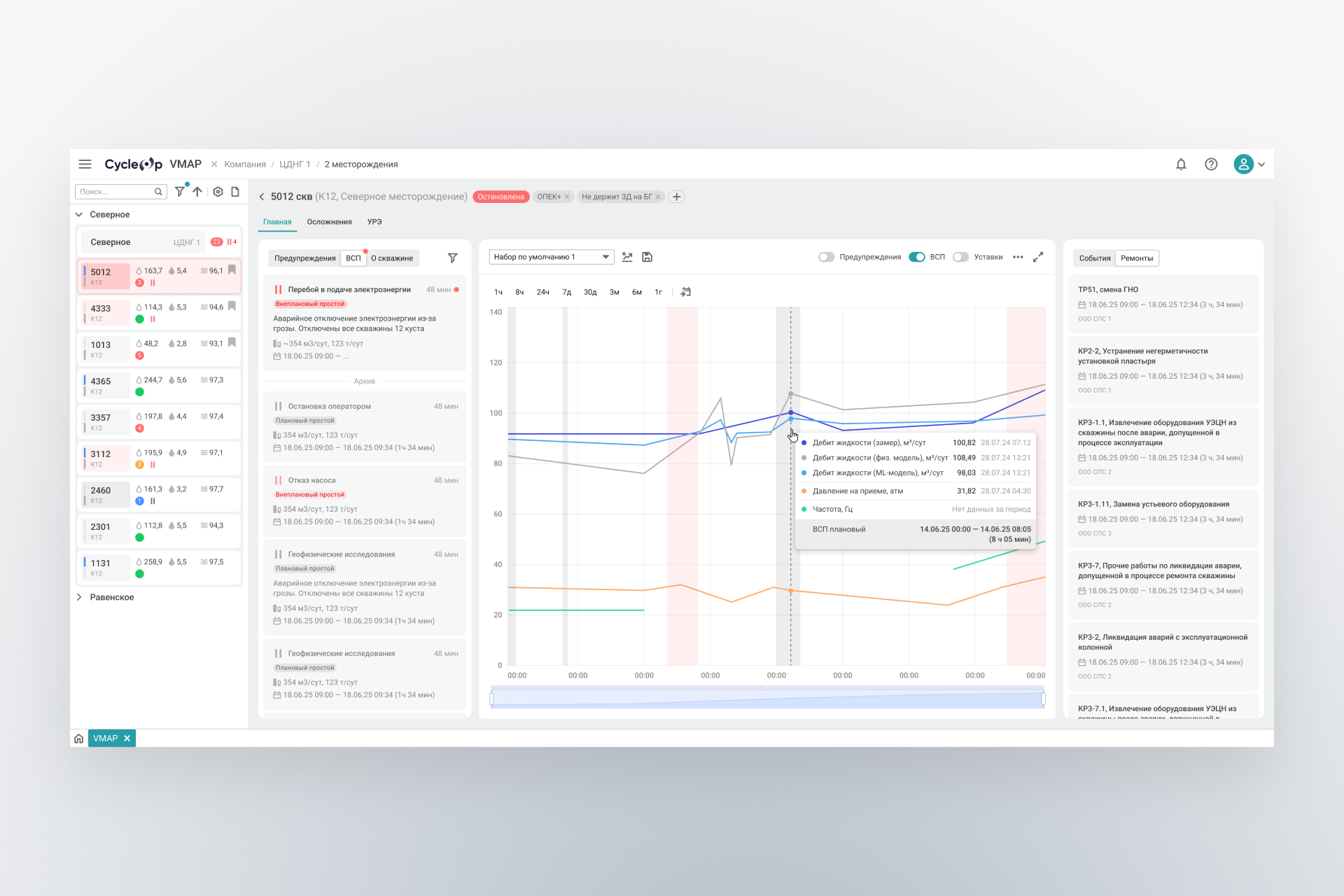Turn on the Уставки toggle
The image size is (1344, 896).
click(960, 257)
